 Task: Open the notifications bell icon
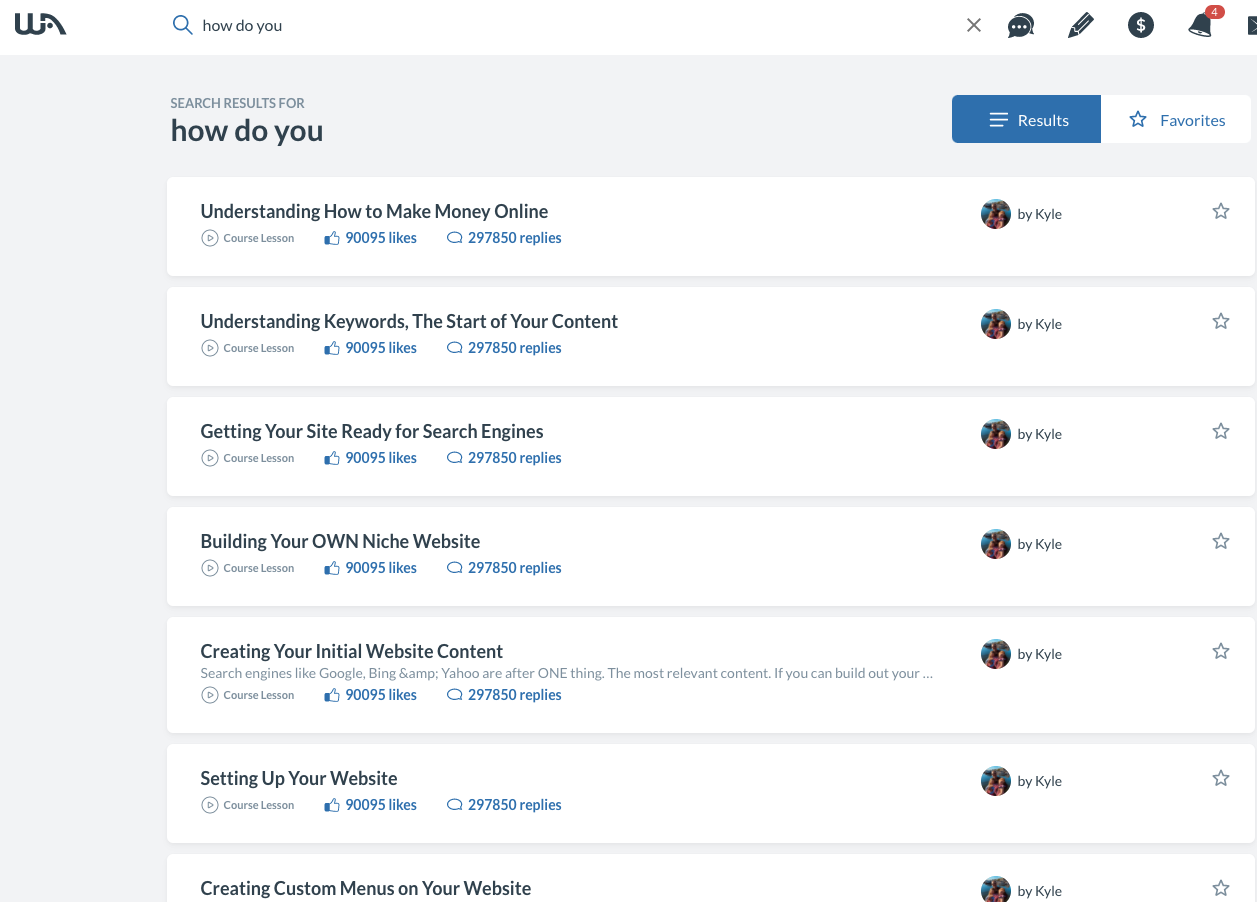click(x=1200, y=26)
